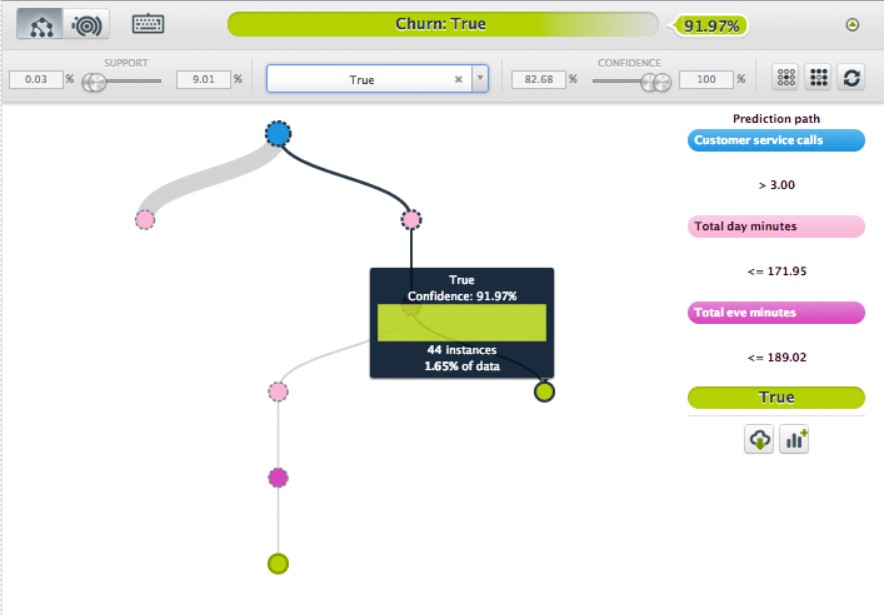Screen dimensions: 884x615
Task: Select the bottom green leaf node
Action: (x=278, y=564)
